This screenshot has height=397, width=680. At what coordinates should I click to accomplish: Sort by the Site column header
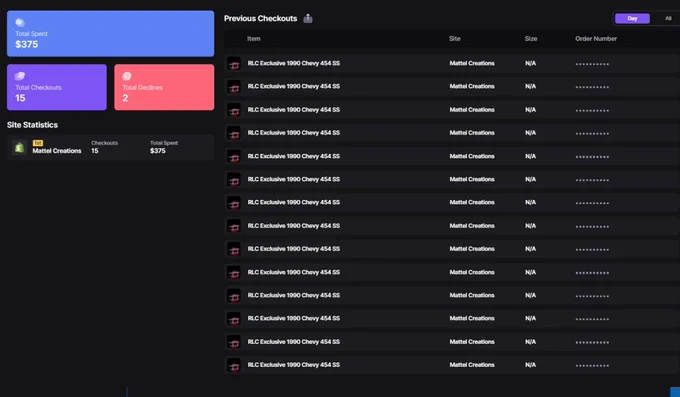pyautogui.click(x=454, y=39)
